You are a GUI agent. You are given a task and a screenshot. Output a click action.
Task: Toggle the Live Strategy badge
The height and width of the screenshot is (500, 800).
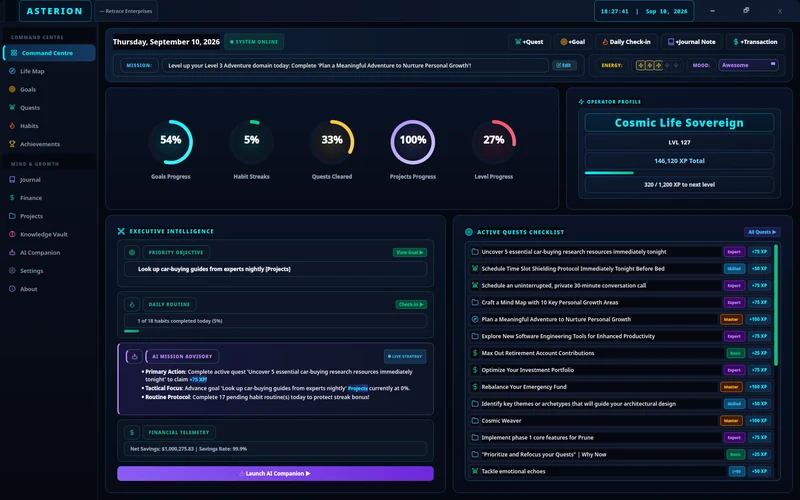point(405,356)
